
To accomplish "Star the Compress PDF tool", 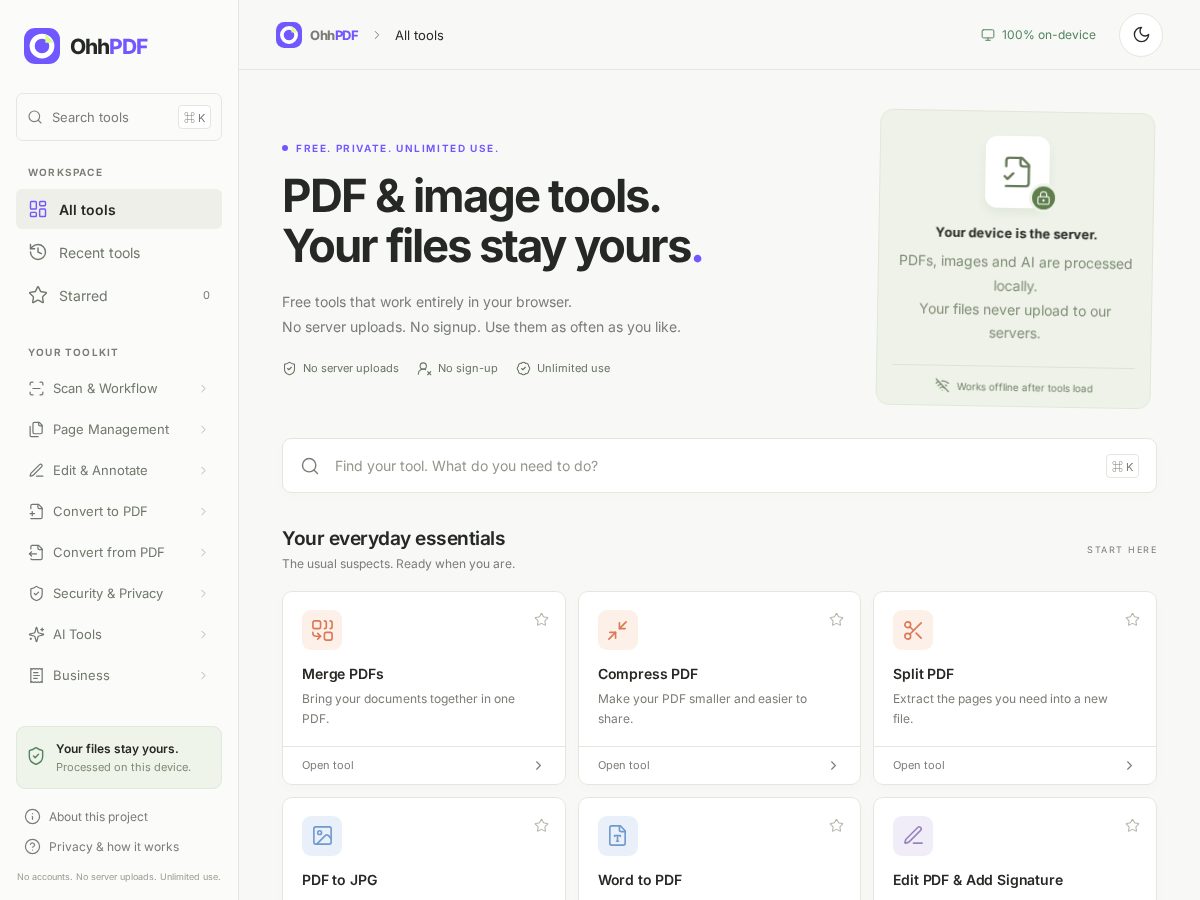I will 836,619.
